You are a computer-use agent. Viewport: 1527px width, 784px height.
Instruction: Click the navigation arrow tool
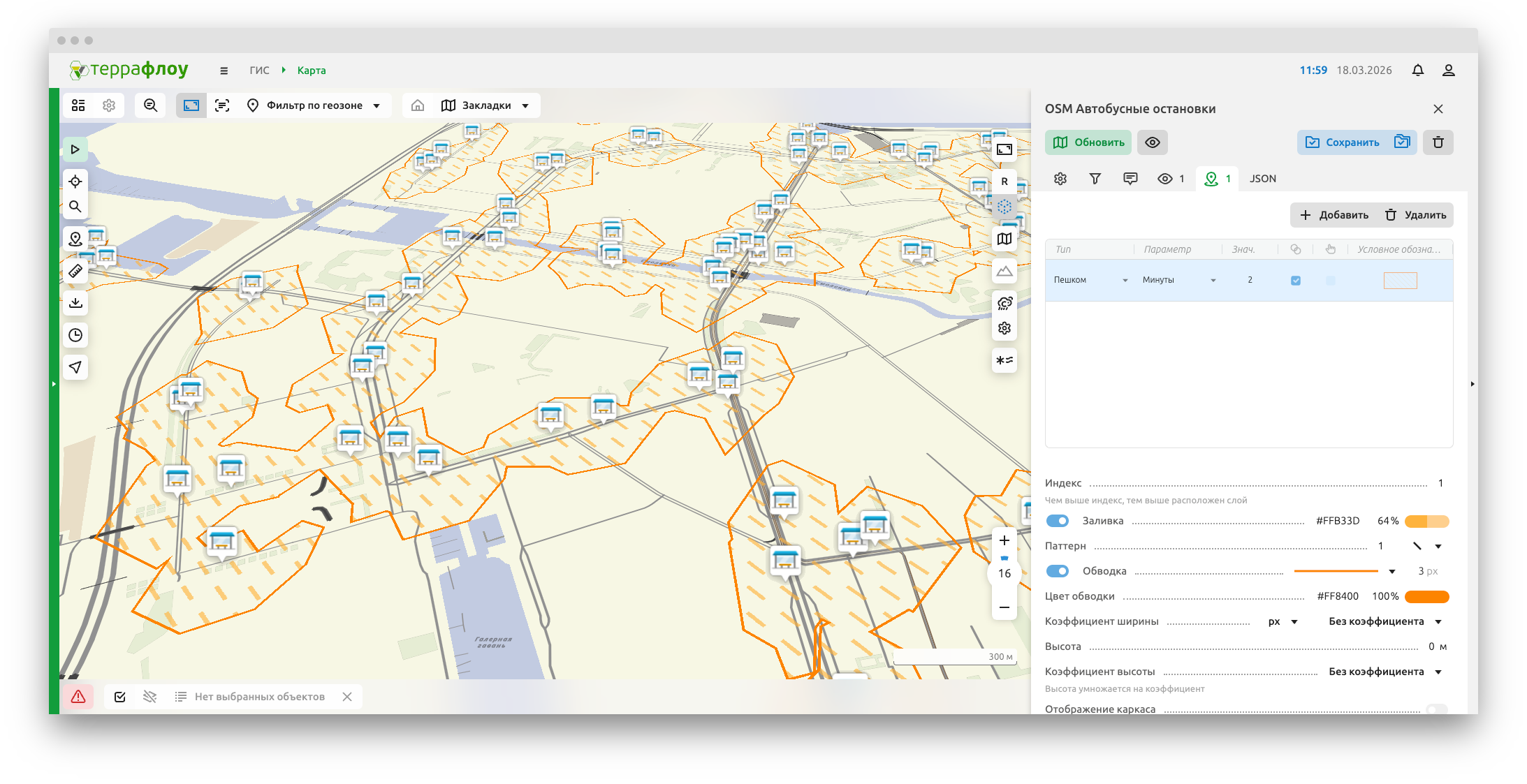[x=75, y=367]
